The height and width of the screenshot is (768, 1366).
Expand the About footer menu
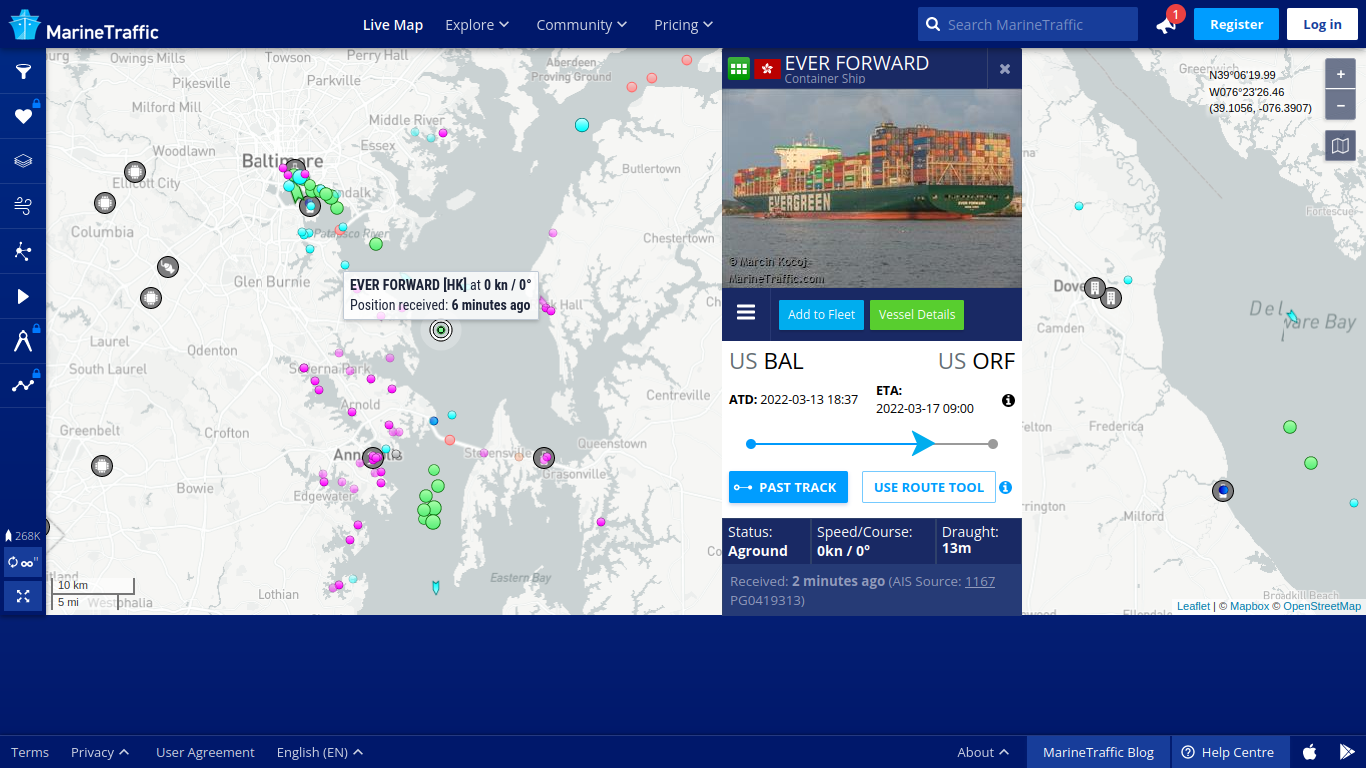[x=983, y=752]
